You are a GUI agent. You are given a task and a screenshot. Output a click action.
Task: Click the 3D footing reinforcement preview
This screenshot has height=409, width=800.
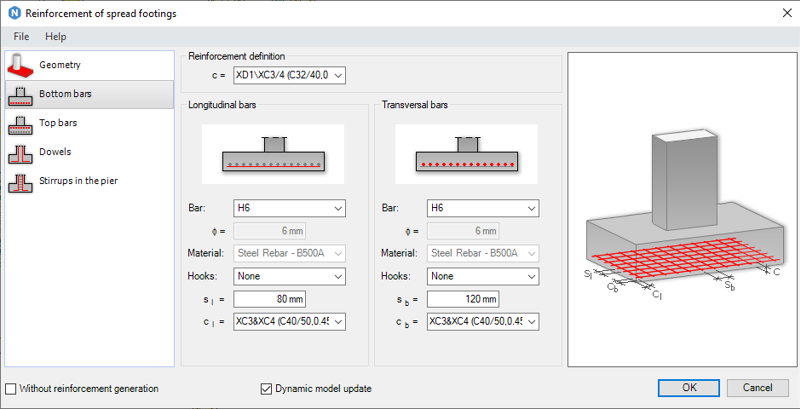[x=682, y=209]
